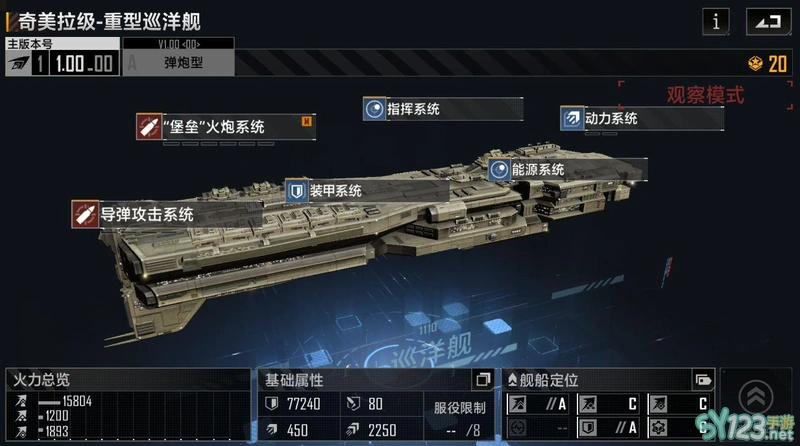The image size is (800, 446).
Task: Expand the base attributes panel (基础属性)
Action: point(482,379)
